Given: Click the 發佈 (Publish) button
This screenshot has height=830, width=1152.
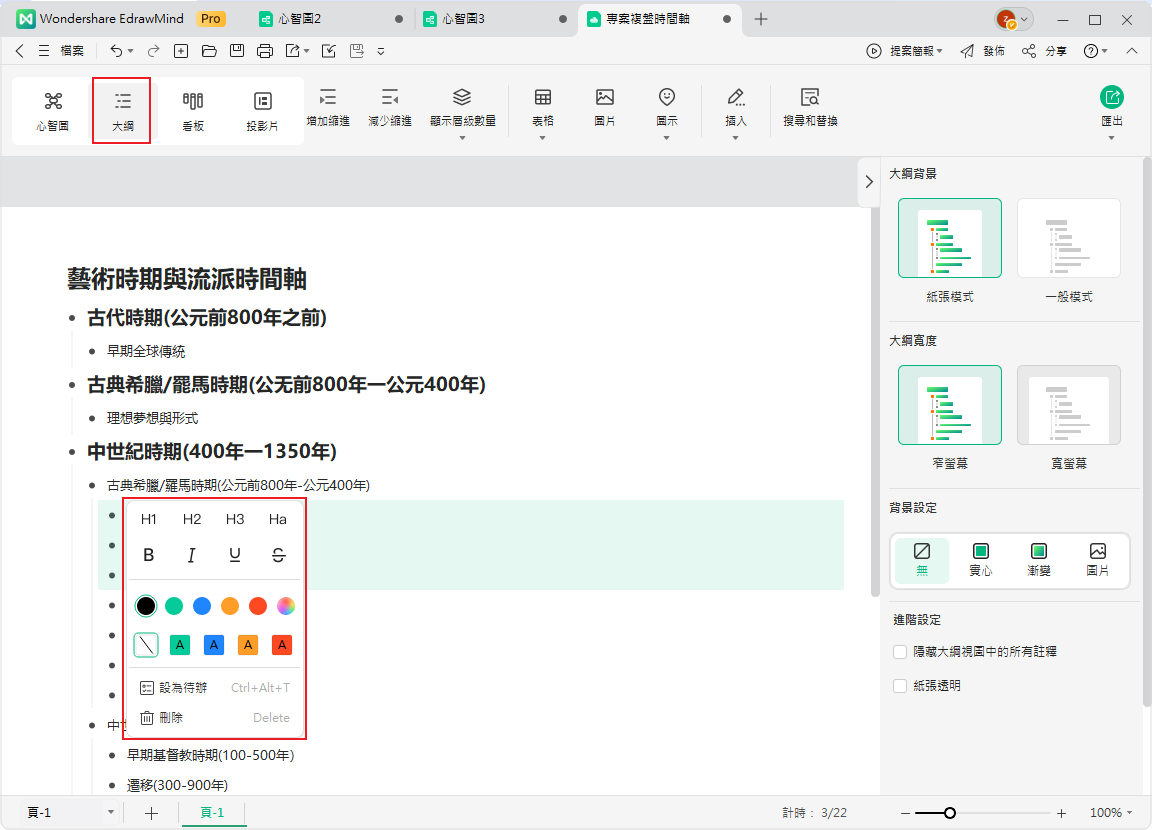Looking at the screenshot, I should click(x=983, y=50).
